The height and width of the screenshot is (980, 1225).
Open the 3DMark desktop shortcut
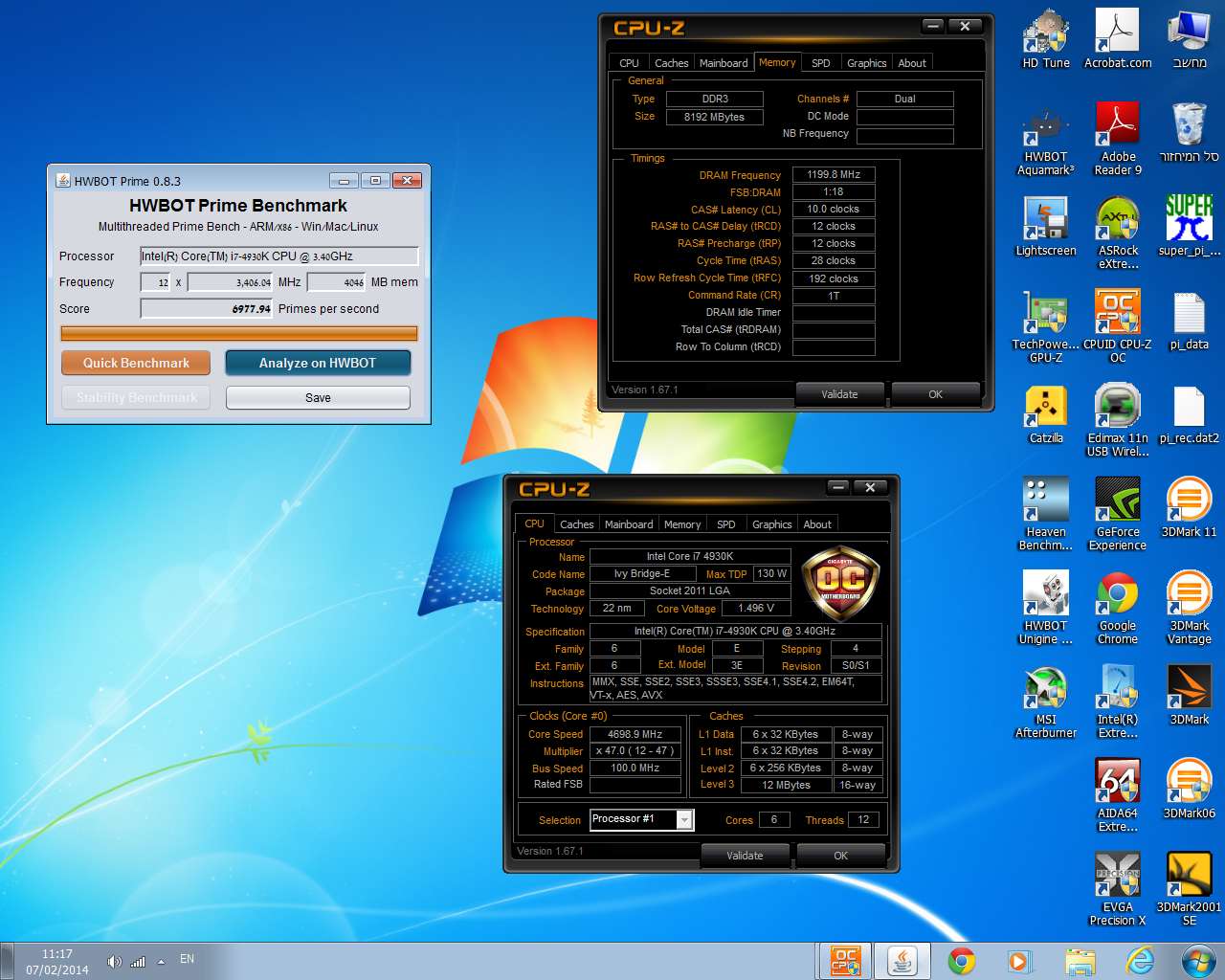click(x=1190, y=696)
